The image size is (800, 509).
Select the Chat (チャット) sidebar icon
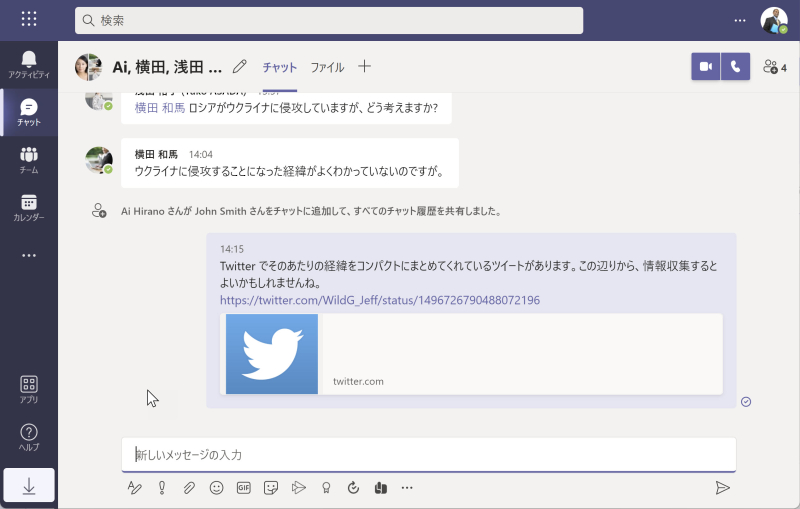tap(29, 112)
